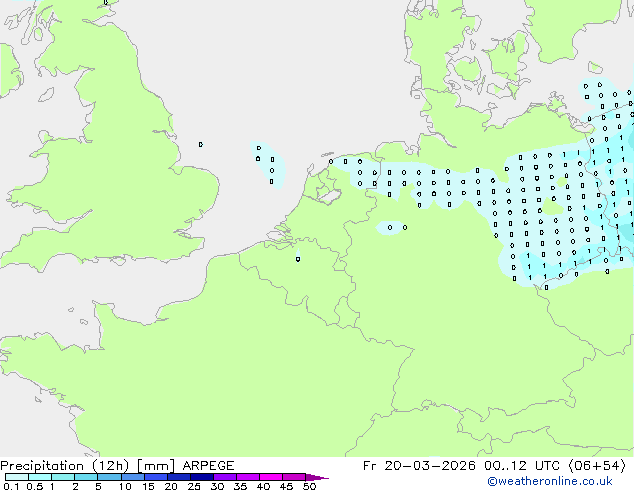
Task: Click the '(06+54)' forecast run label
Action: 597,466
